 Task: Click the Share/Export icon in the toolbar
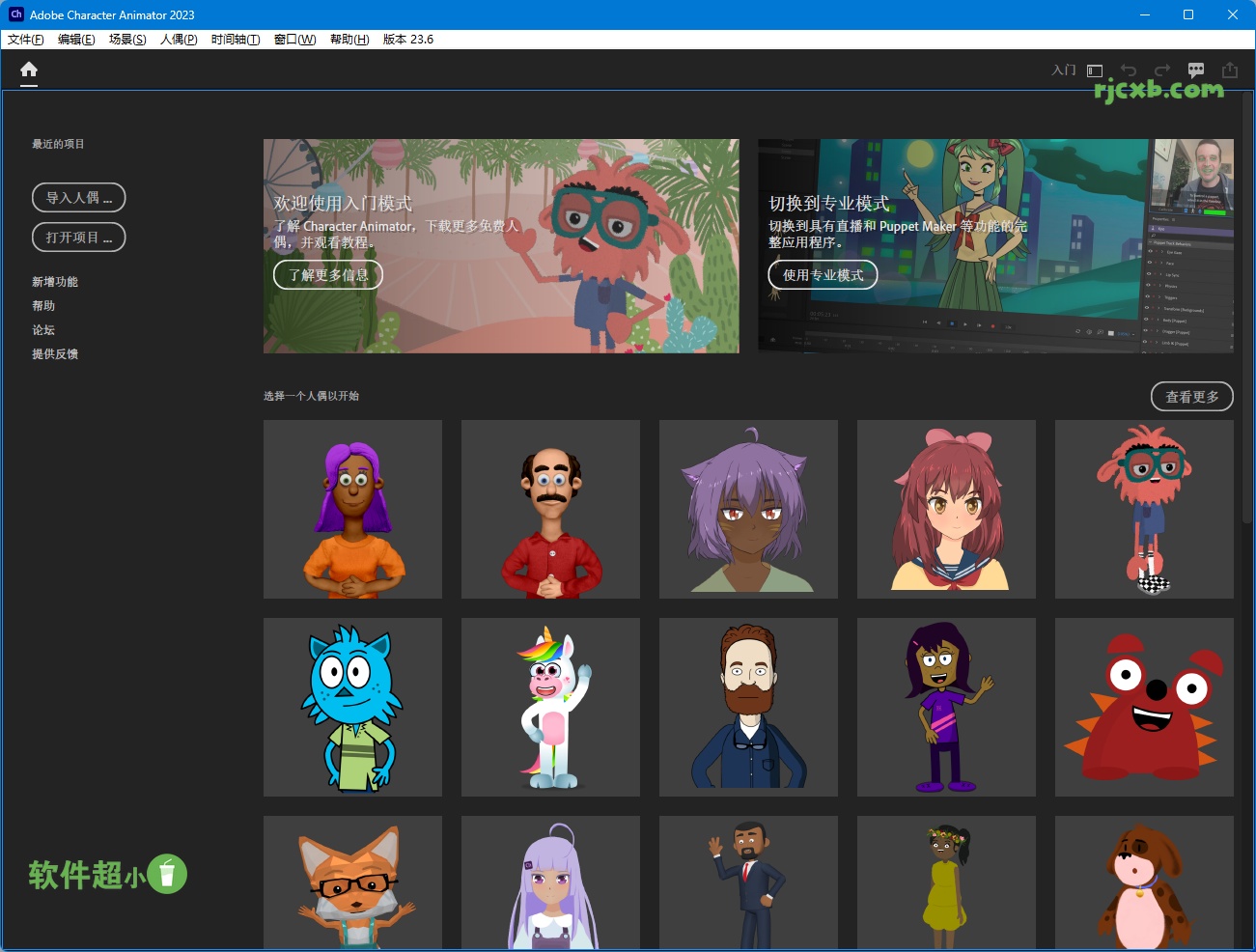pos(1229,70)
